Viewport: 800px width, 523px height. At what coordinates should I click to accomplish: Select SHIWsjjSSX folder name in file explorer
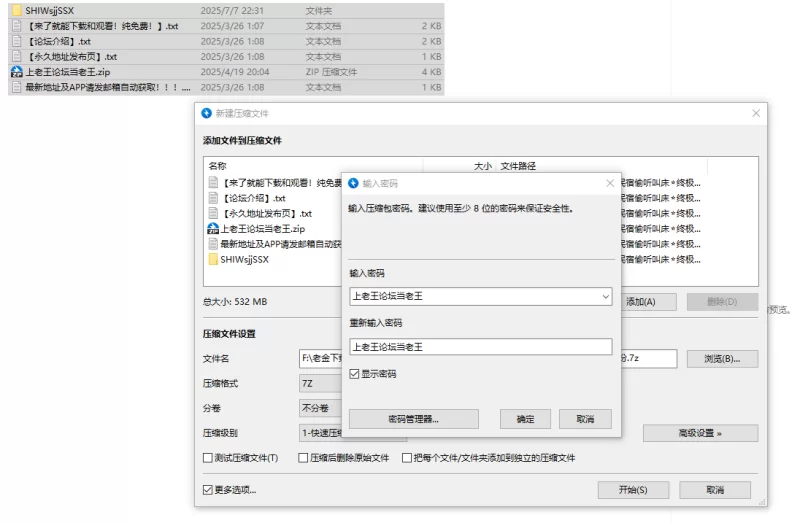point(49,10)
